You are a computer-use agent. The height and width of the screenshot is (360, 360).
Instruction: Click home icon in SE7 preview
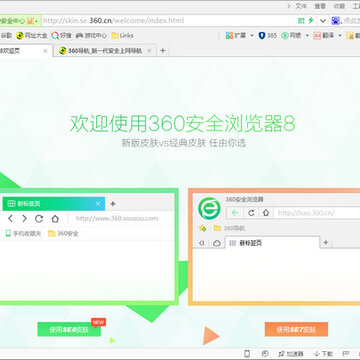pos(266,213)
